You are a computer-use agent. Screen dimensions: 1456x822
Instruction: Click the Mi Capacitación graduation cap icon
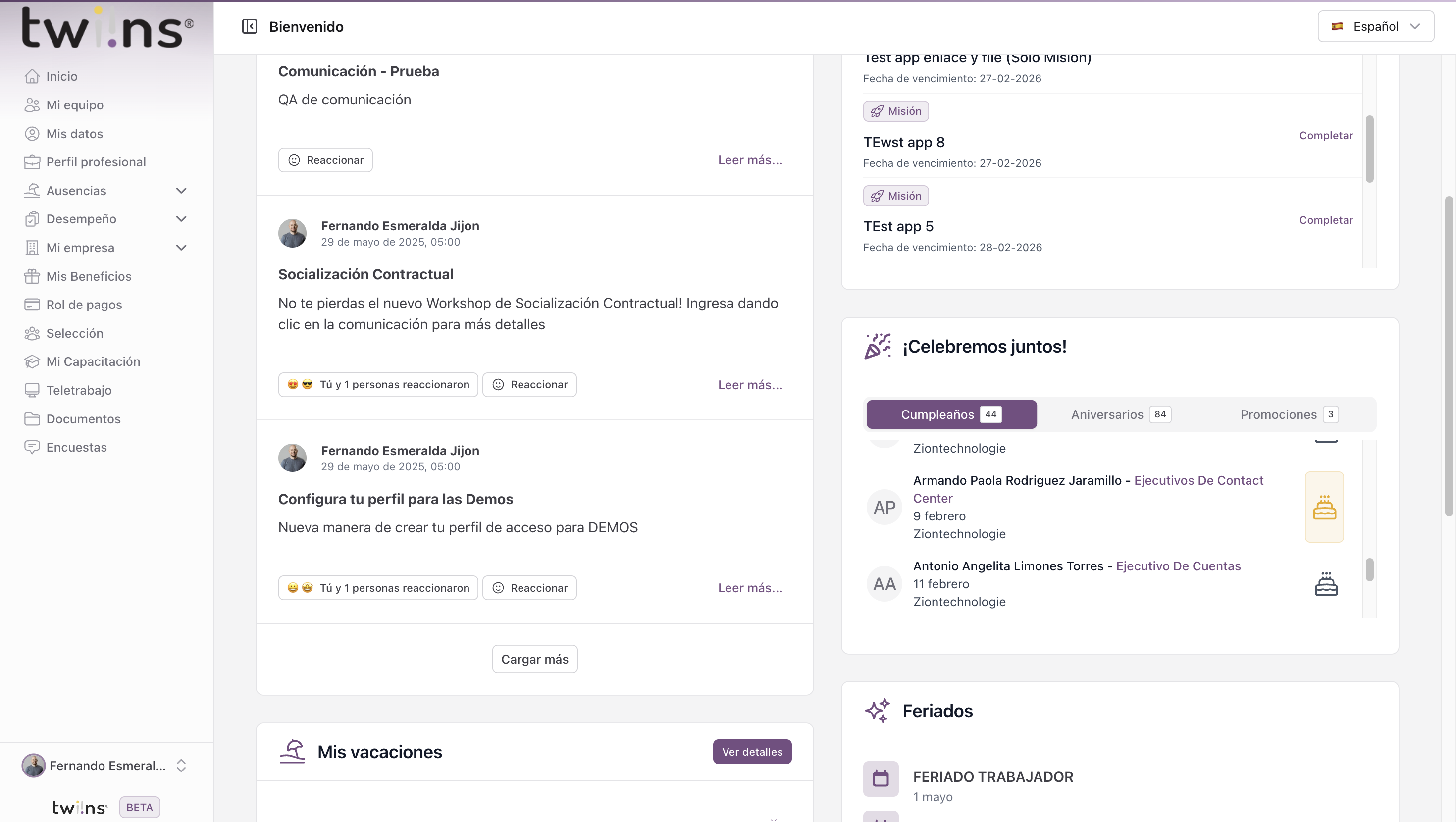tap(32, 362)
